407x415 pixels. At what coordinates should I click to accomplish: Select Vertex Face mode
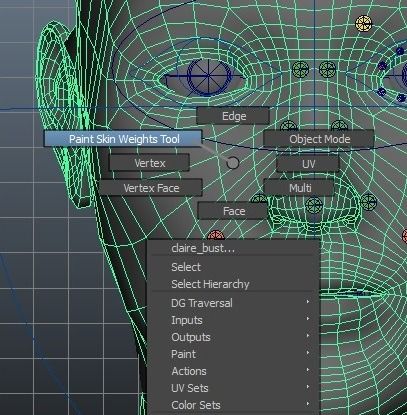pyautogui.click(x=151, y=188)
